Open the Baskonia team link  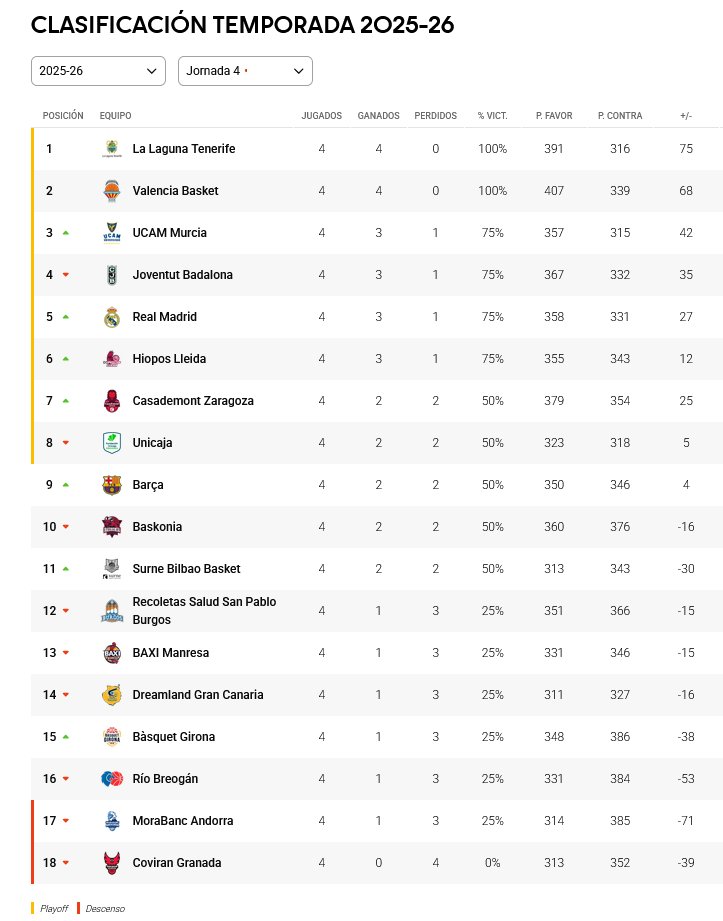[x=157, y=527]
